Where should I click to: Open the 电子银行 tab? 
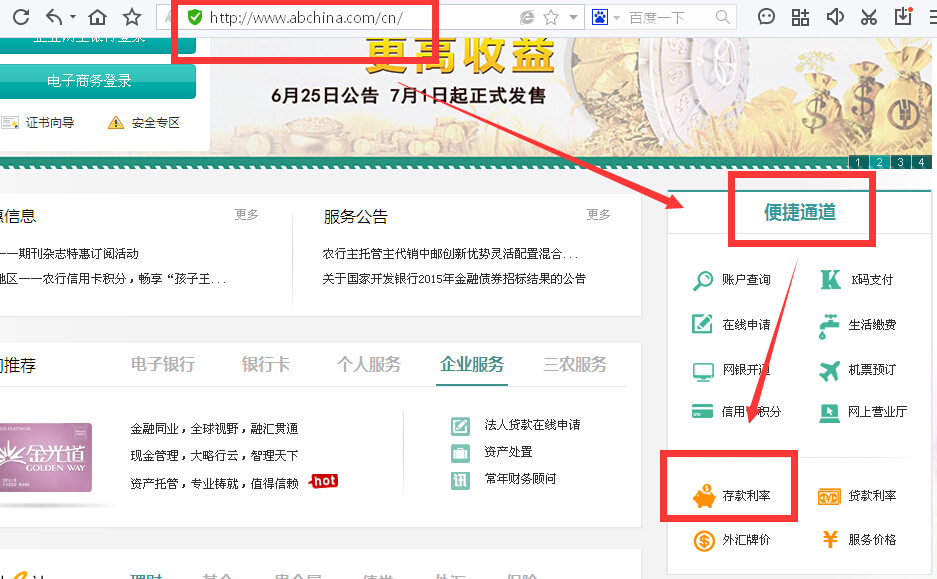pos(163,365)
